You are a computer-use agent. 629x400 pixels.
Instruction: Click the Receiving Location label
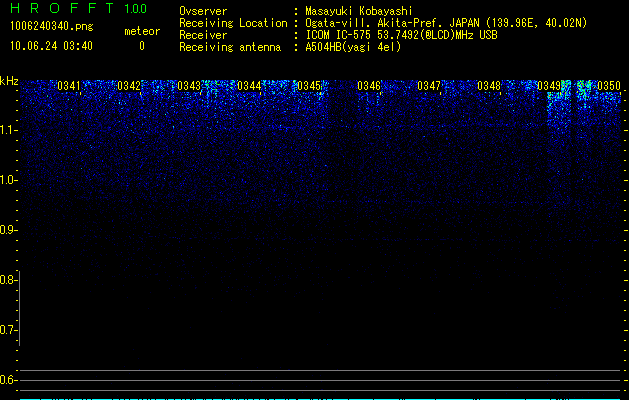tap(233, 23)
